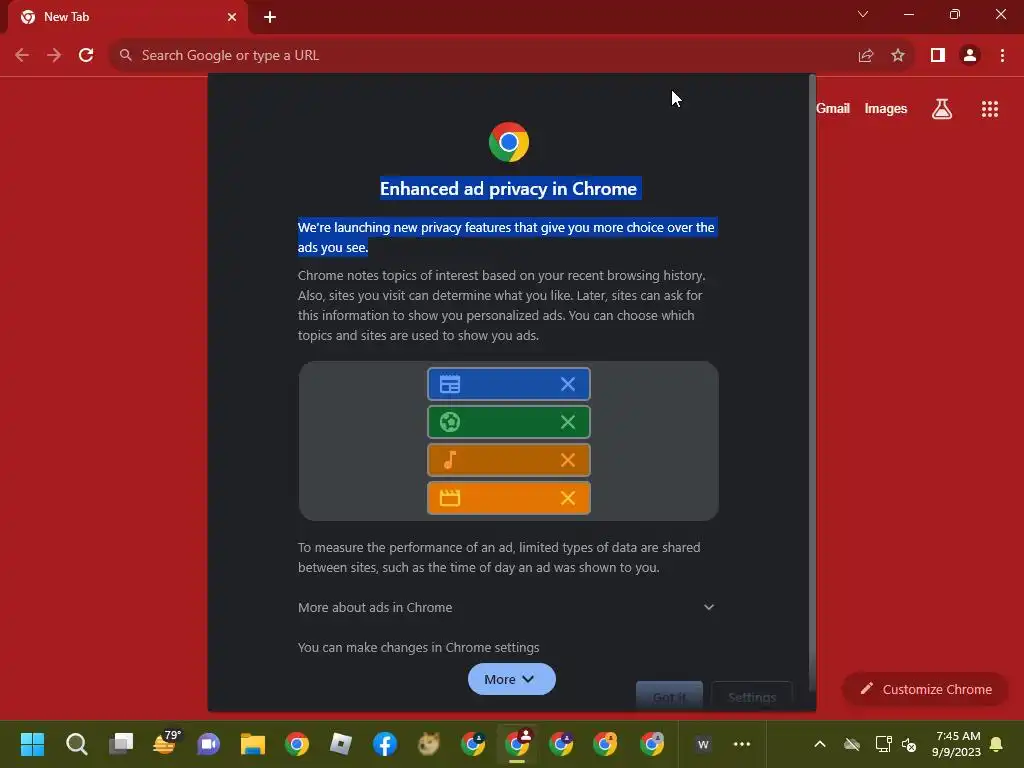Go forward using the forward arrow
The height and width of the screenshot is (768, 1024).
[x=54, y=55]
